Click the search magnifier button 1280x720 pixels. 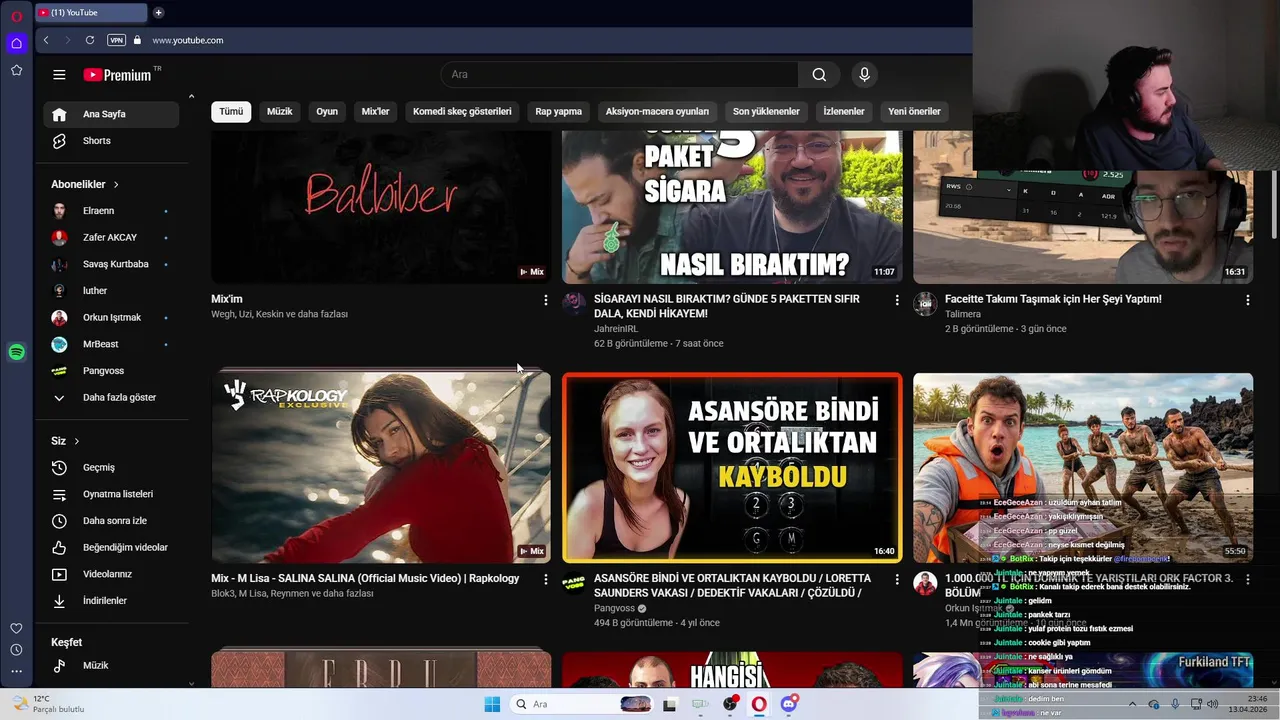click(819, 75)
